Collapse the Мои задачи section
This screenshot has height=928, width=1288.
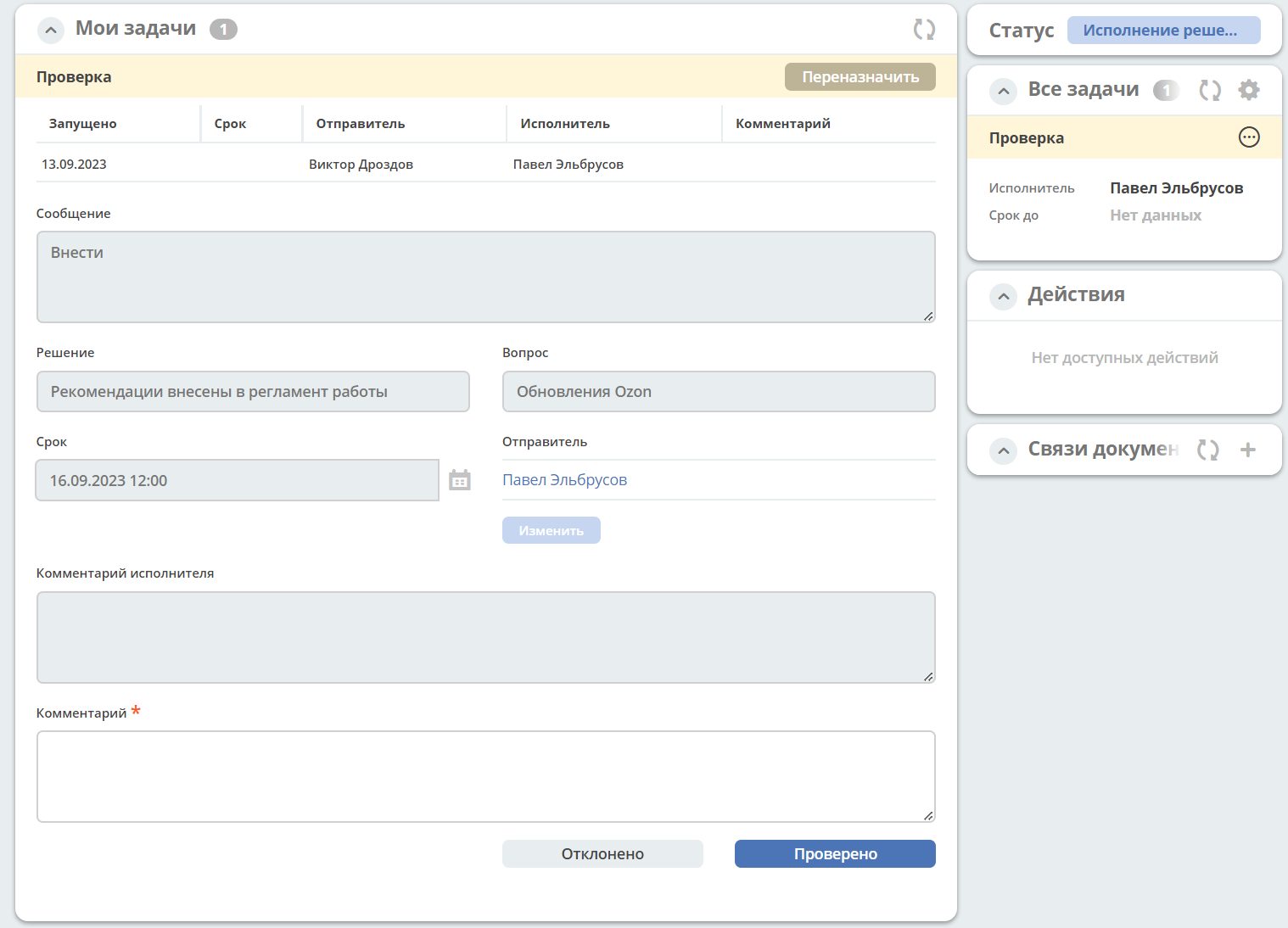click(x=51, y=31)
